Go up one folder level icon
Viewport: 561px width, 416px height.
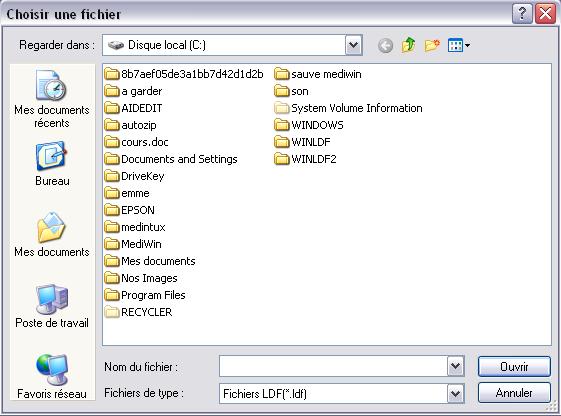409,45
